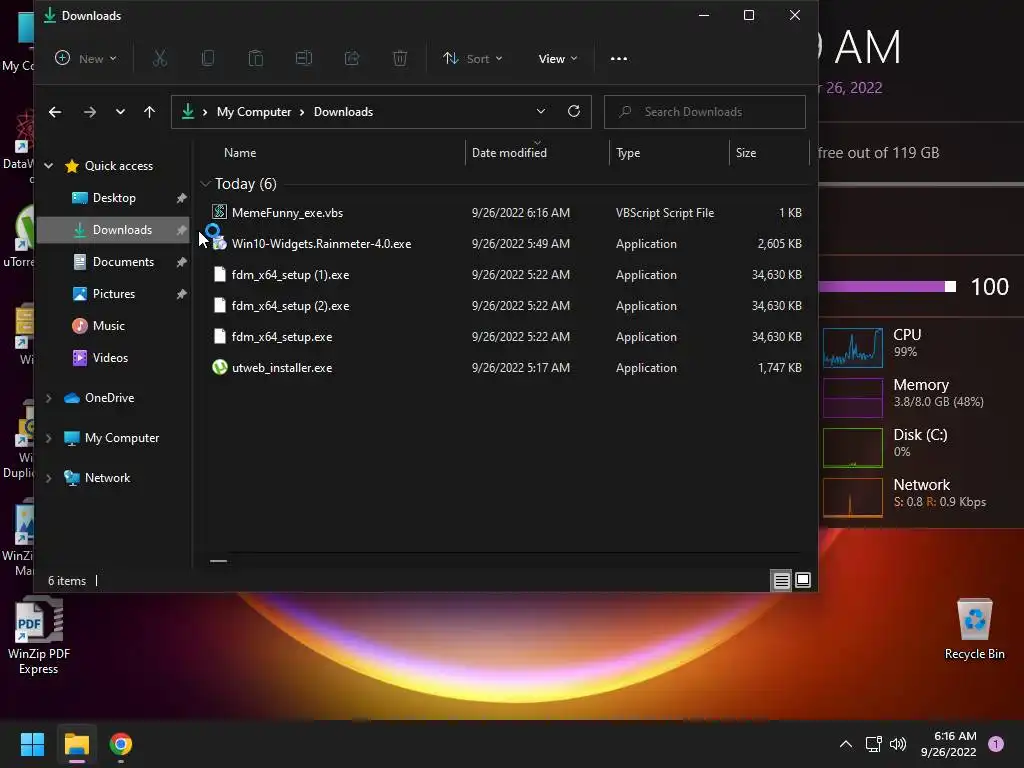The height and width of the screenshot is (768, 1024).
Task: Open the network tray icon
Action: (873, 744)
